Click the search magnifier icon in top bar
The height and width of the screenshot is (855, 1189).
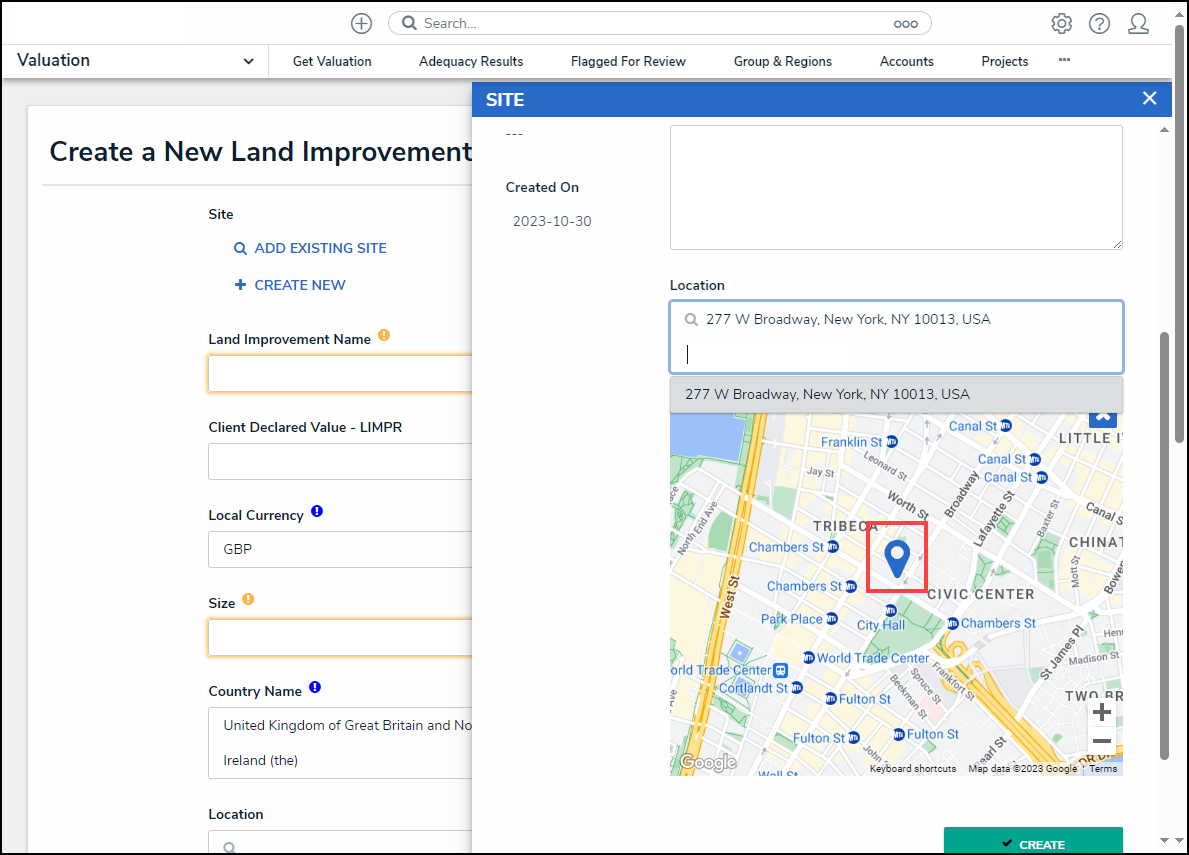409,23
